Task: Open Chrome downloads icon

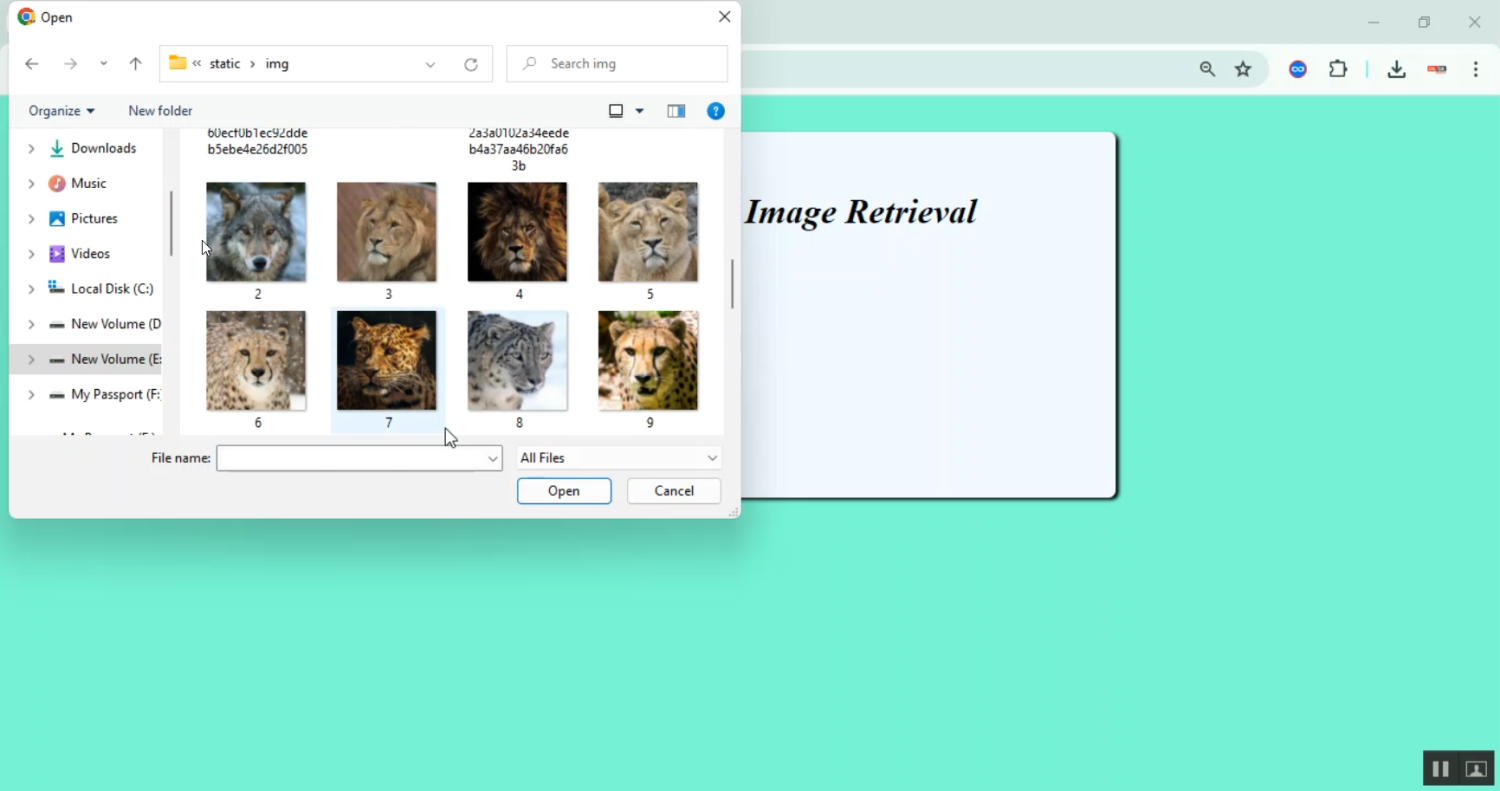Action: [x=1396, y=69]
